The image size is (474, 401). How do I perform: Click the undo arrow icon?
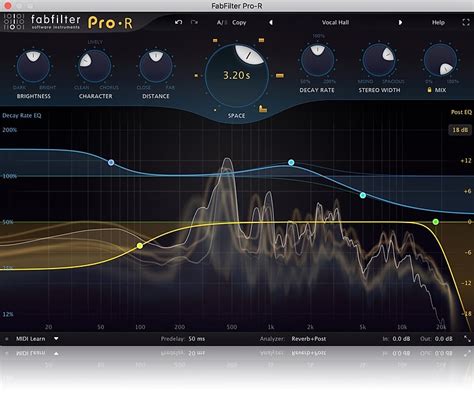[179, 22]
